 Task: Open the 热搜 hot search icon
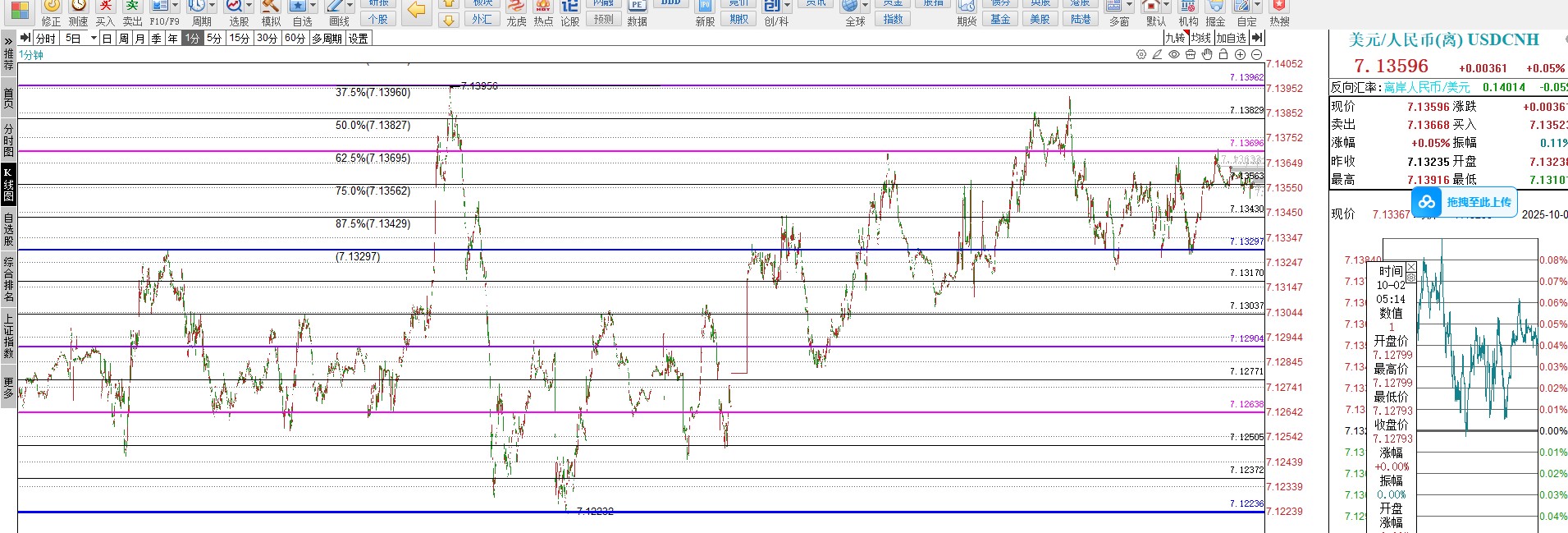tap(1279, 6)
